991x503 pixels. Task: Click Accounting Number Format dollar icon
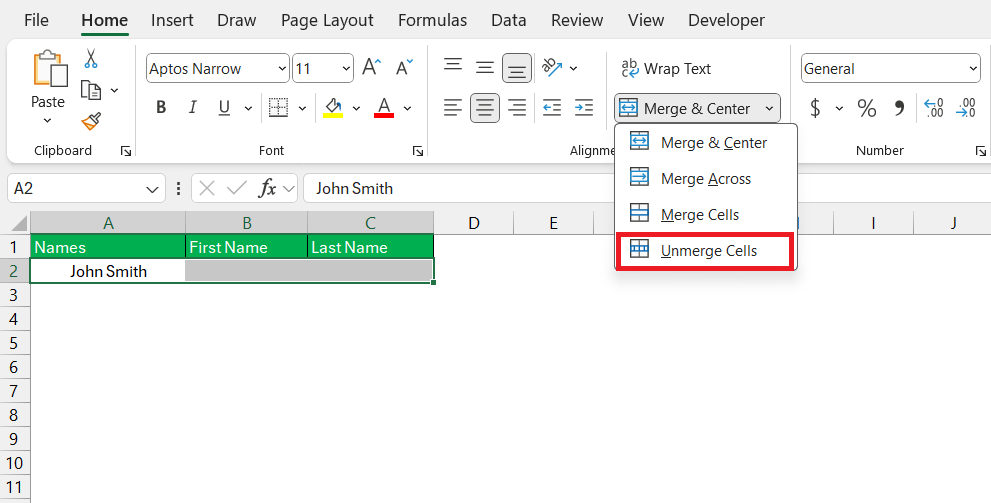click(x=815, y=108)
